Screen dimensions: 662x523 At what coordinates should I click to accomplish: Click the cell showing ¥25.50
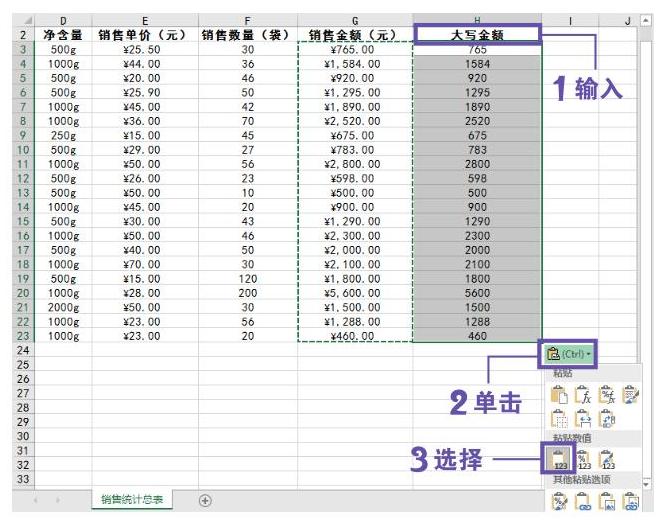[x=145, y=49]
